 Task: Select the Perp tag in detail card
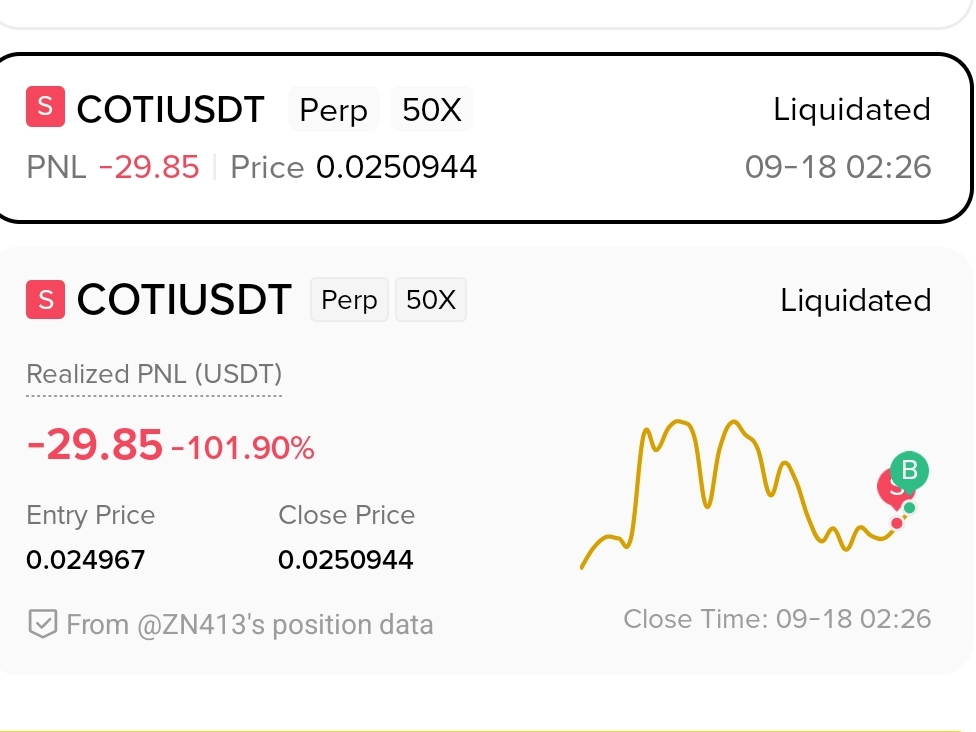(349, 299)
